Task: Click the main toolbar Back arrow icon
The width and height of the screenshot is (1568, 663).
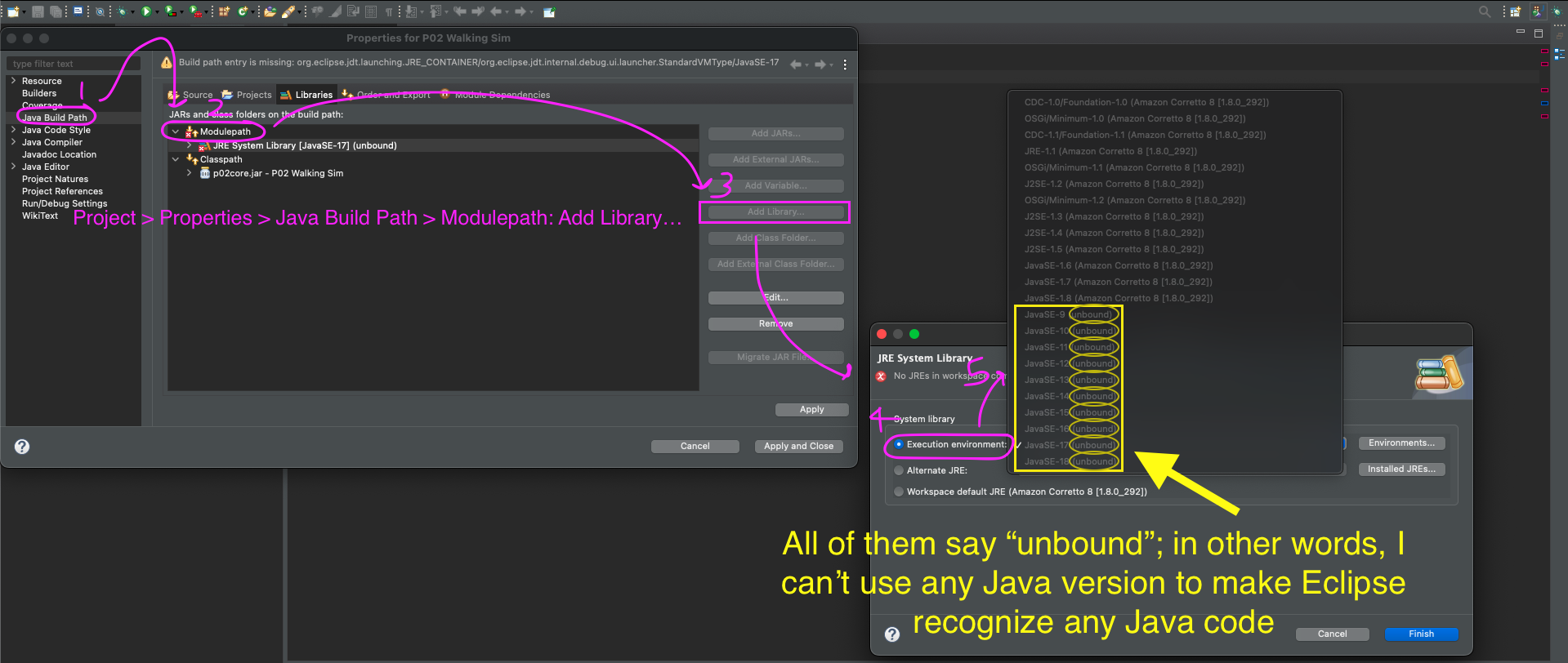Action: 496,11
